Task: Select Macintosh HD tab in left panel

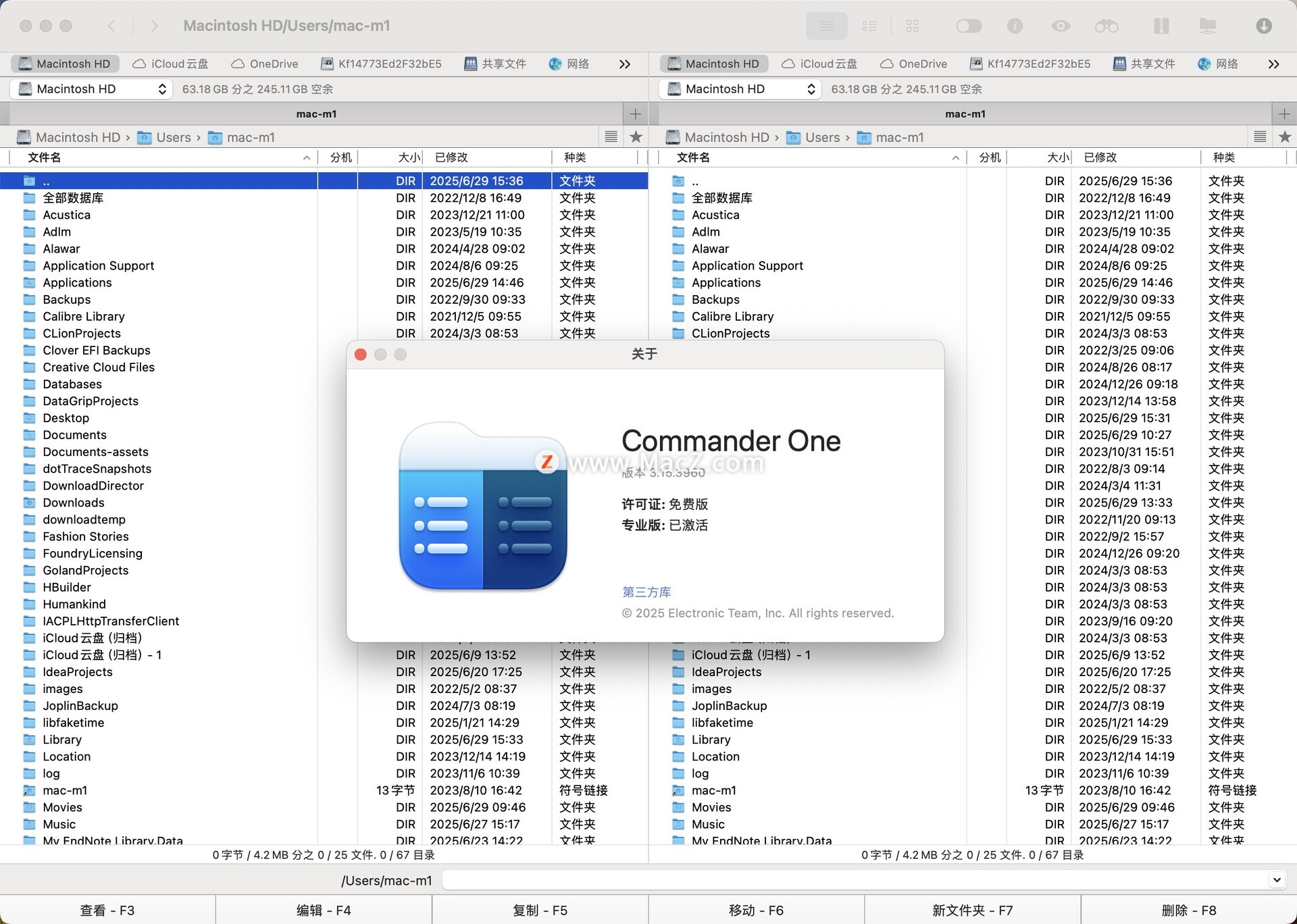Action: pos(65,63)
